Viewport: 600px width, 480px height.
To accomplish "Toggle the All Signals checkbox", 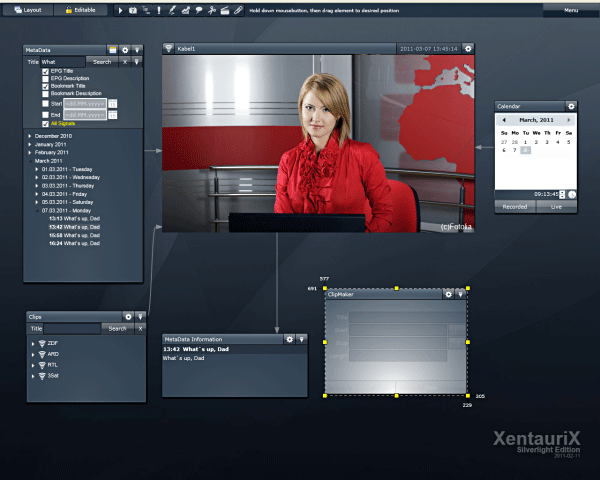I will pyautogui.click(x=45, y=124).
